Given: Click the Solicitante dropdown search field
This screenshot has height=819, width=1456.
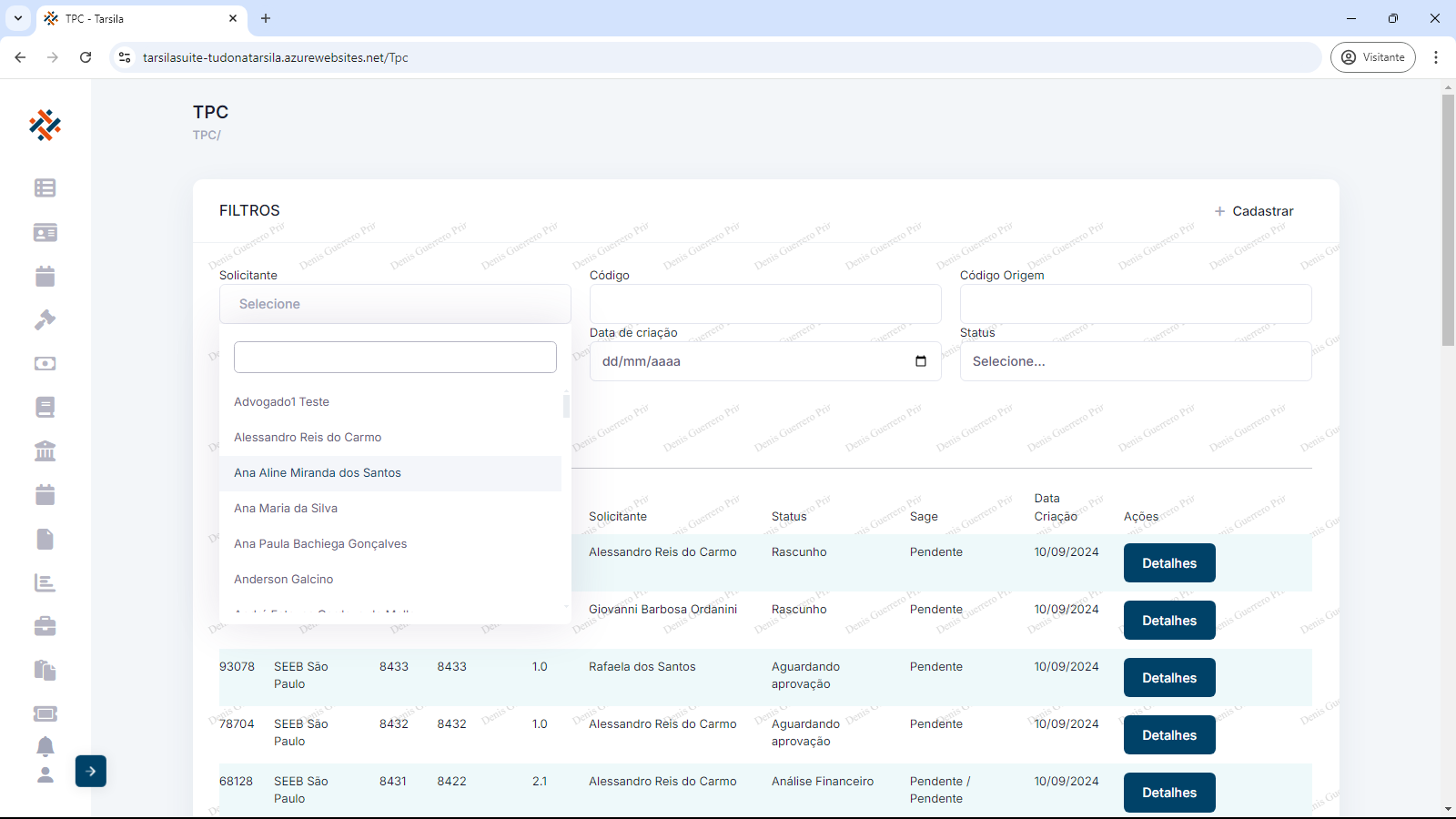Looking at the screenshot, I should [x=395, y=358].
